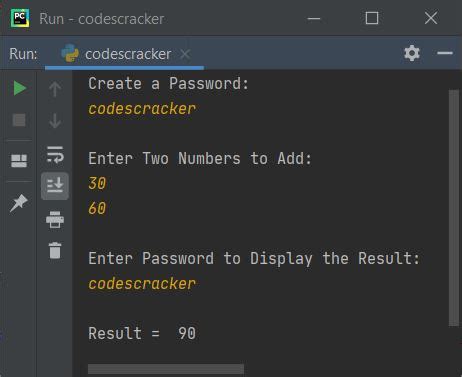Rerun codescracker with the green play icon
This screenshot has width=462, height=377.
(x=19, y=88)
